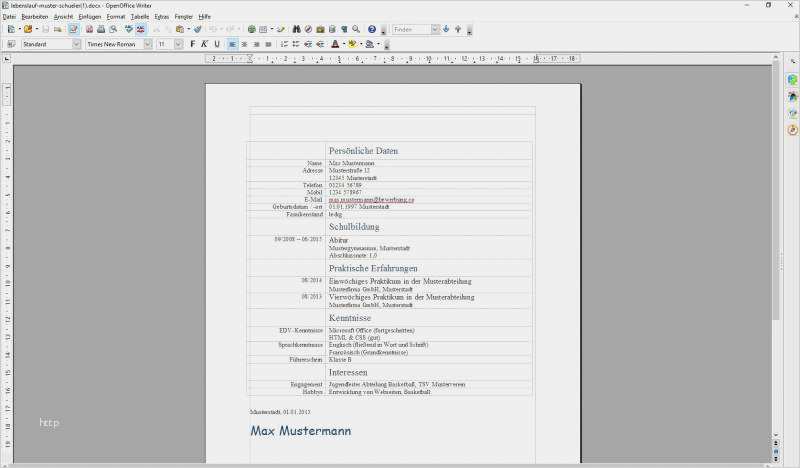Click the Help question mark icon
Screen dimensions: 800x468
tap(372, 30)
